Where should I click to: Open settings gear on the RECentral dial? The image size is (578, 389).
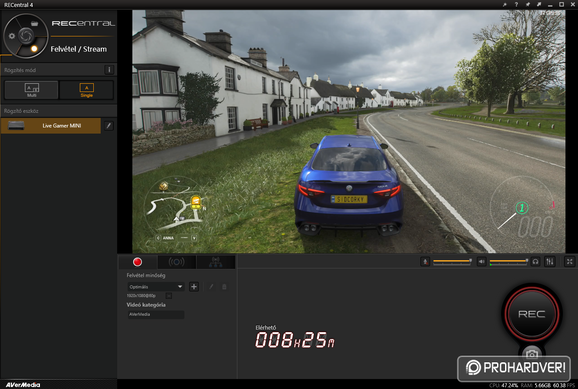(x=12, y=36)
